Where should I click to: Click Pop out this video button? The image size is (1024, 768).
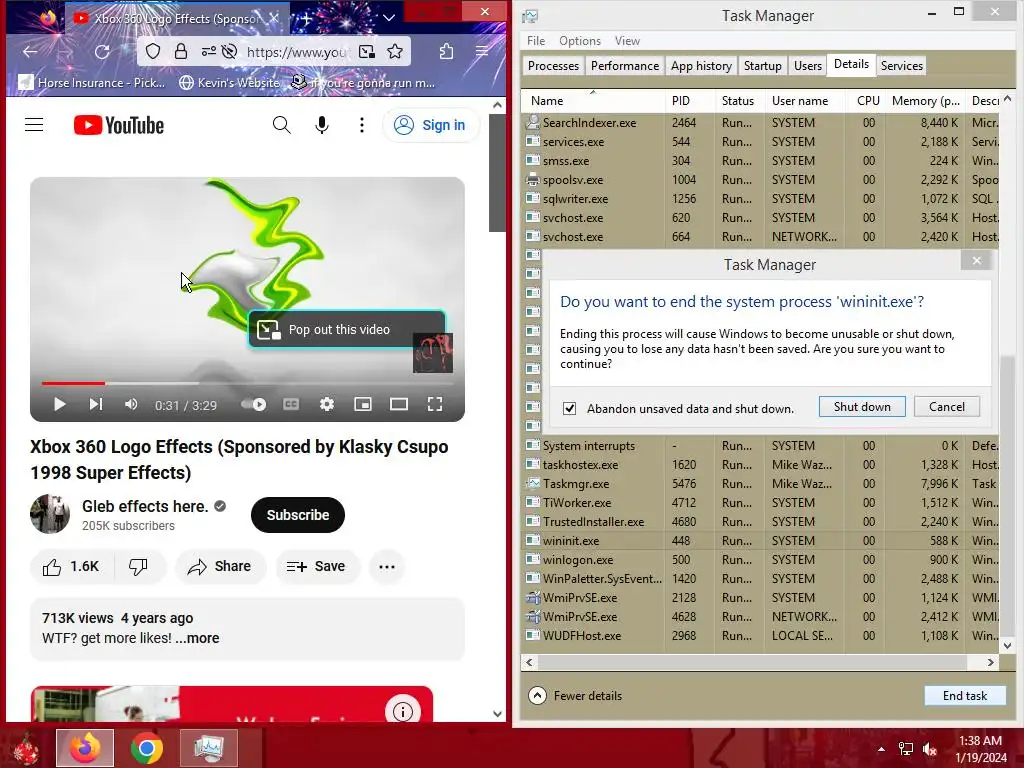(347, 329)
